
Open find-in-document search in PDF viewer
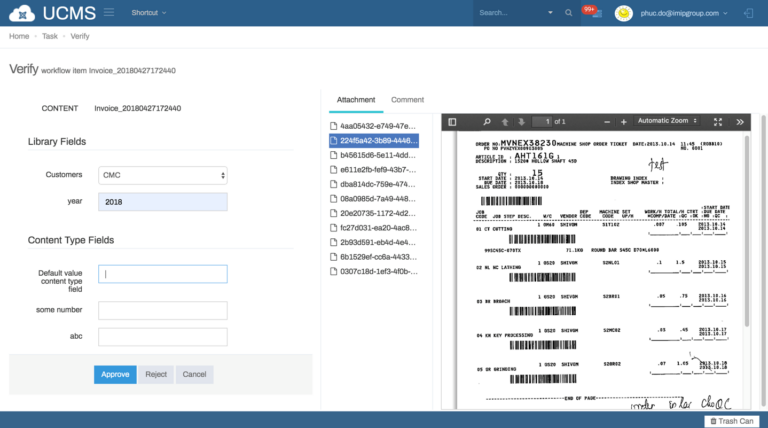[487, 121]
